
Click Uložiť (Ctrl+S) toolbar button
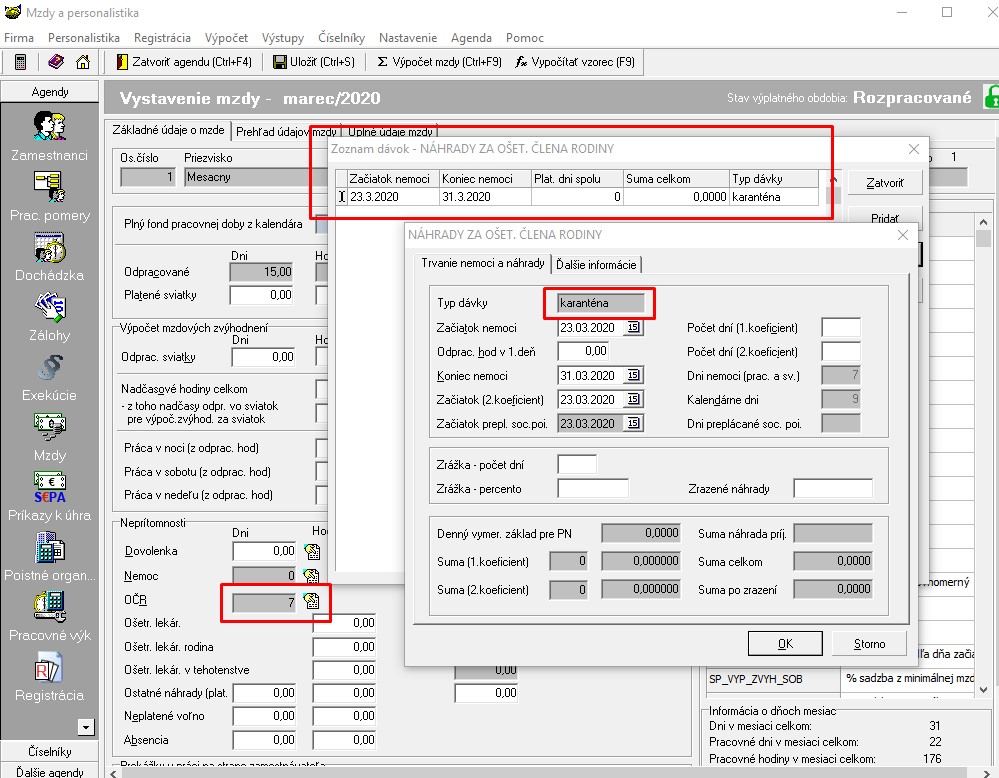click(x=313, y=62)
